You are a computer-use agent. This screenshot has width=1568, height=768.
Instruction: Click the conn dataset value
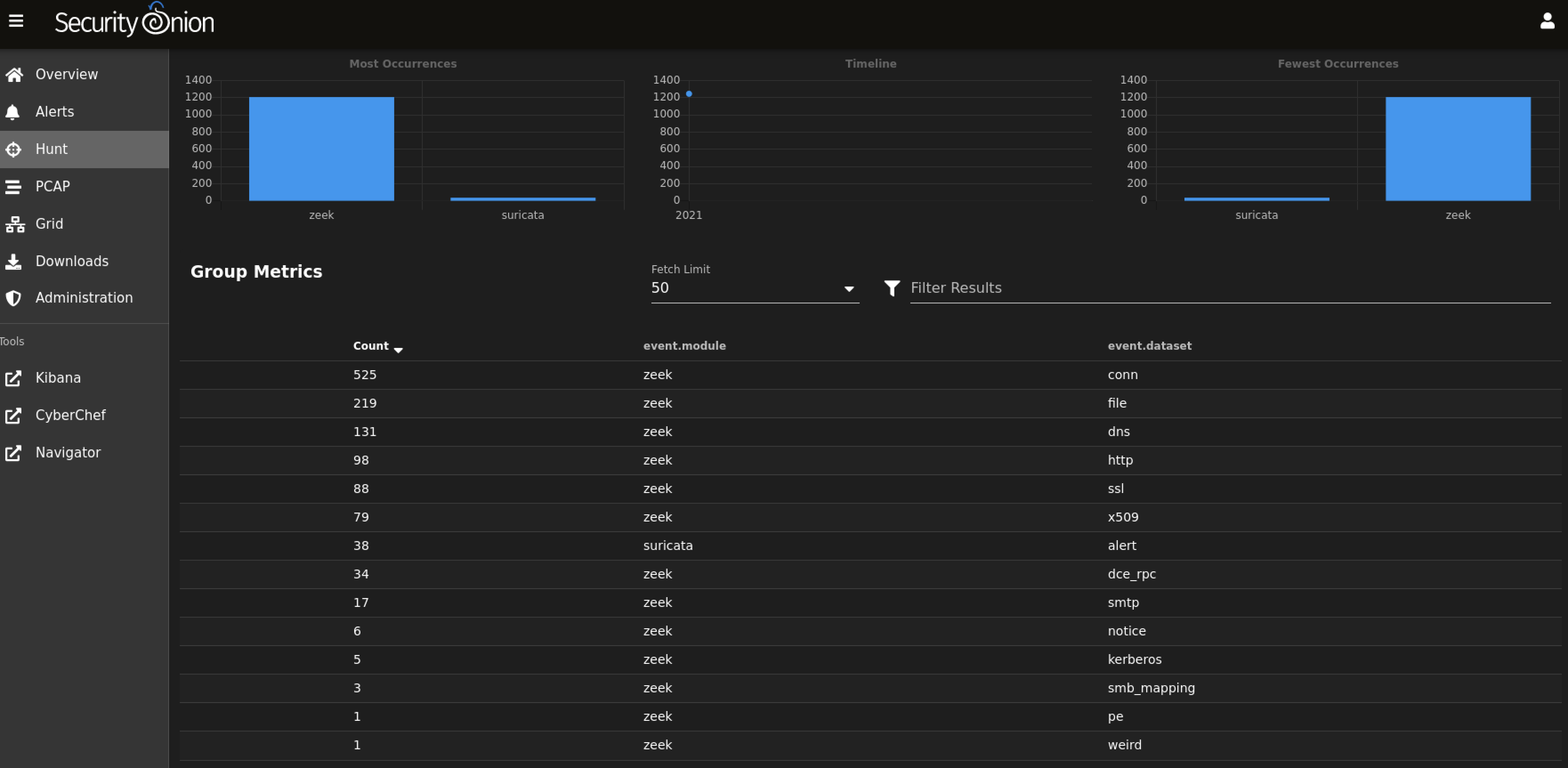pos(1123,375)
